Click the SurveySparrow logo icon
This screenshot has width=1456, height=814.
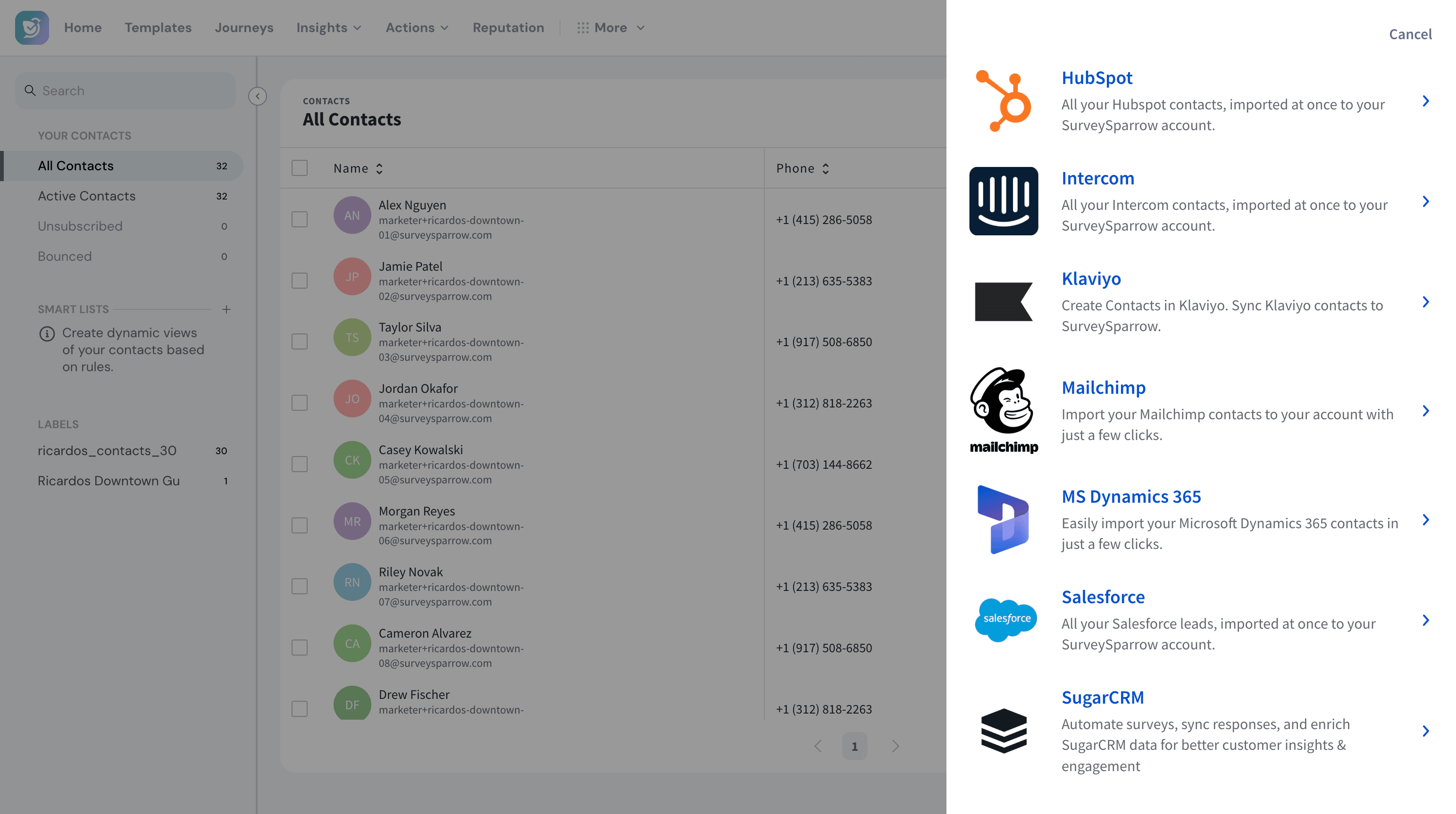[x=32, y=27]
